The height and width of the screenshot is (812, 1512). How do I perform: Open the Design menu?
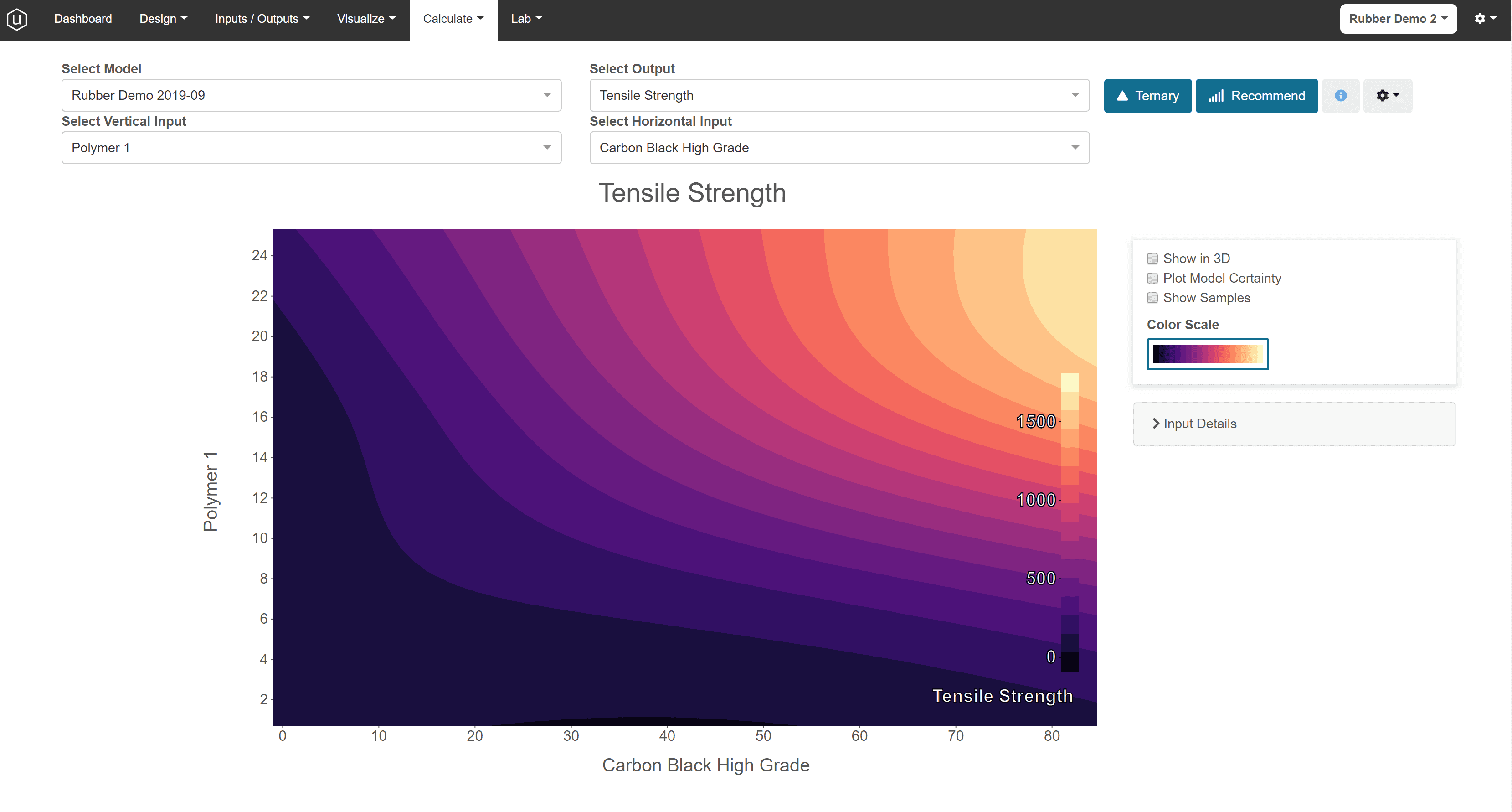(x=163, y=19)
